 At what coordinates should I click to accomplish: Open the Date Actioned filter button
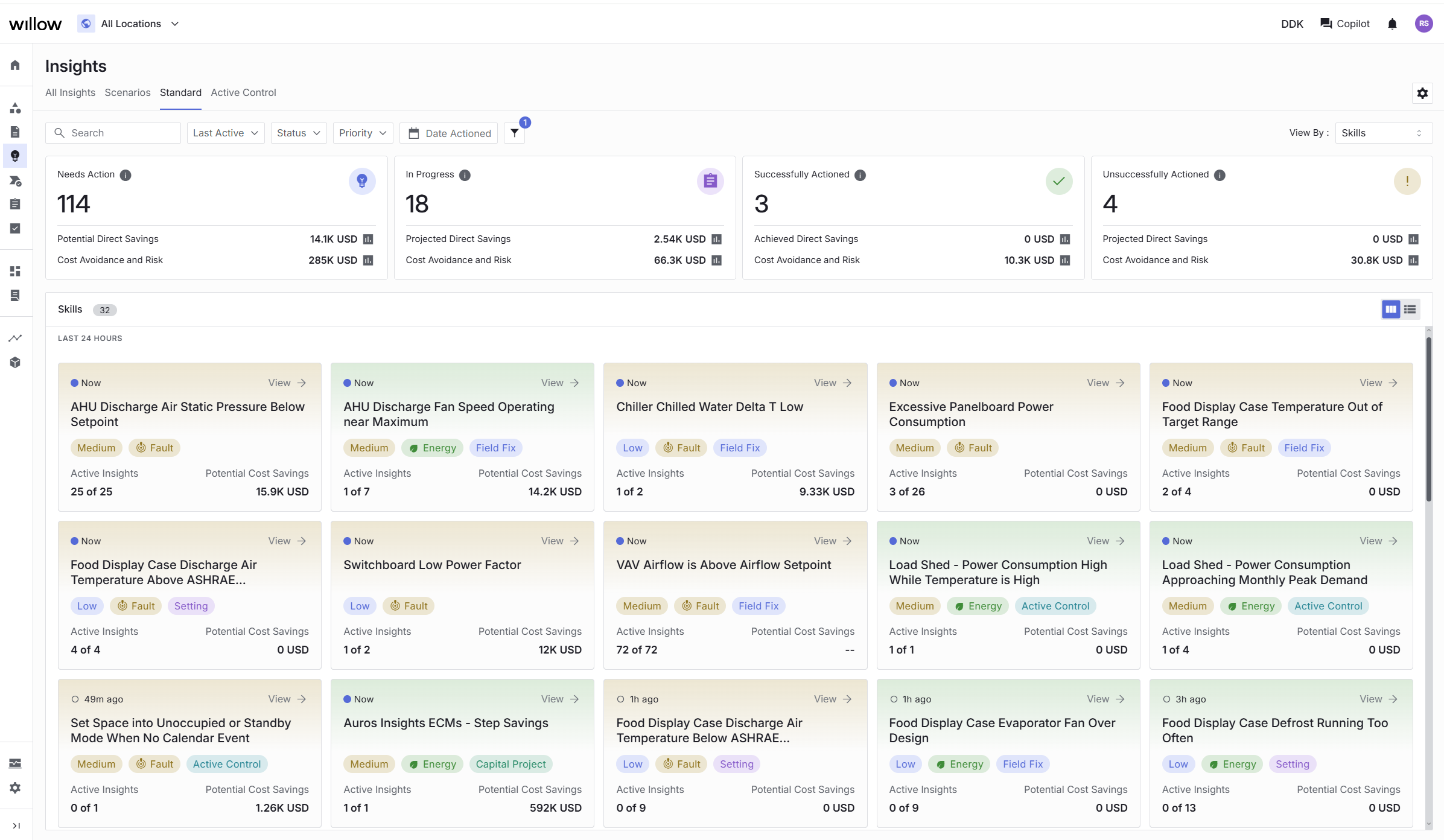450,133
